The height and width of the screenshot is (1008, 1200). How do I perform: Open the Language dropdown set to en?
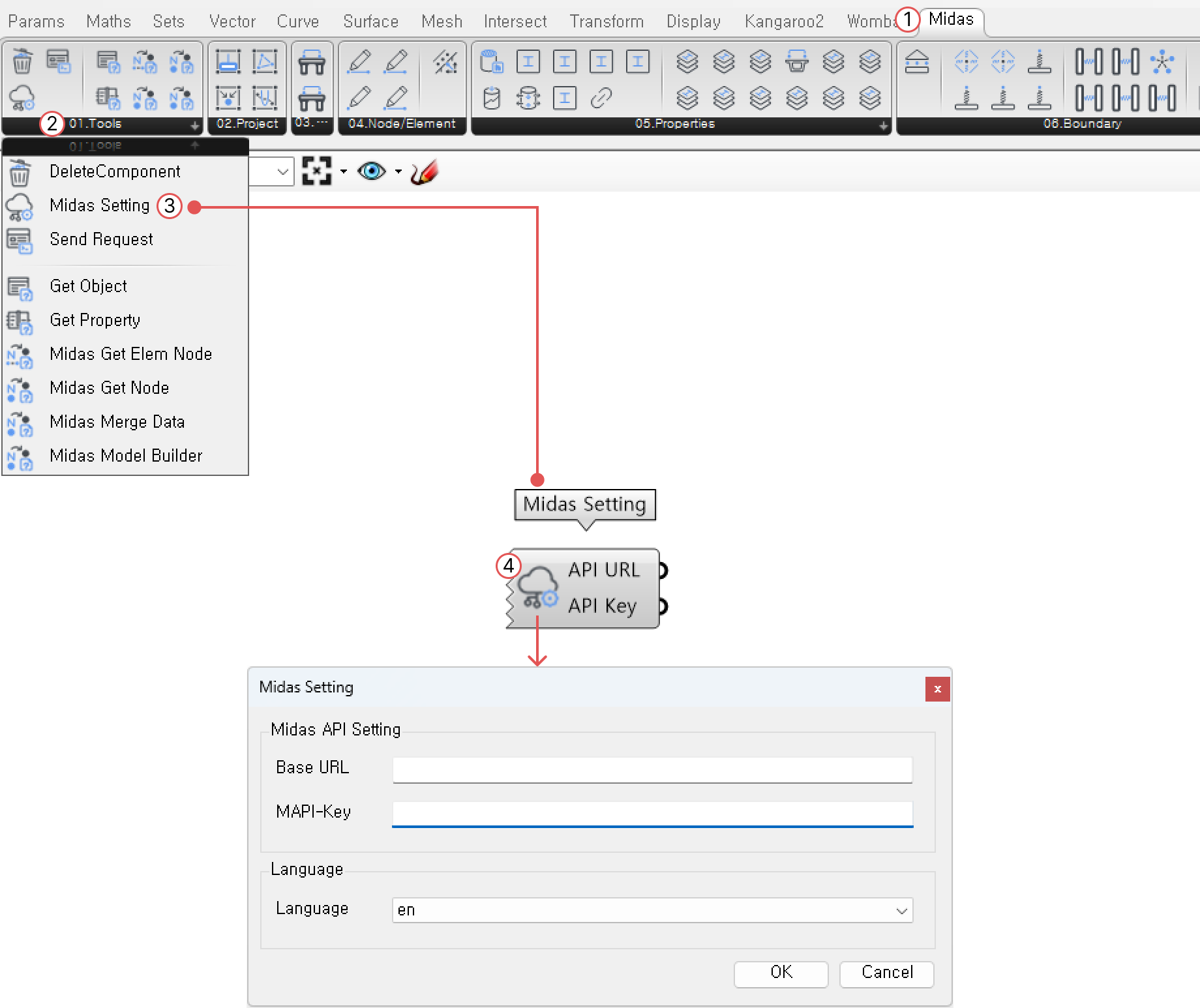(x=652, y=910)
